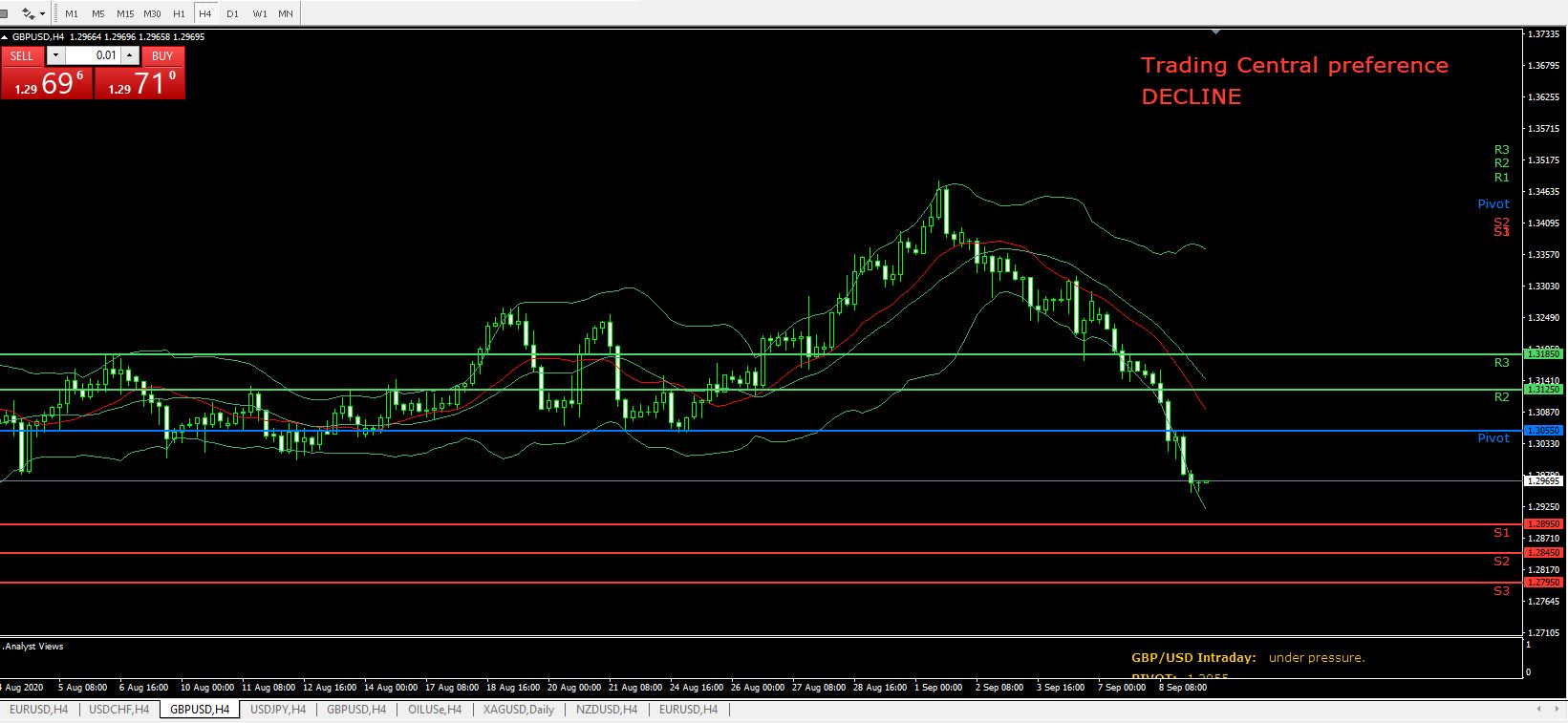This screenshot has width=1568, height=723.
Task: Click the 1.31850 R3 price tag
Action: click(1544, 353)
